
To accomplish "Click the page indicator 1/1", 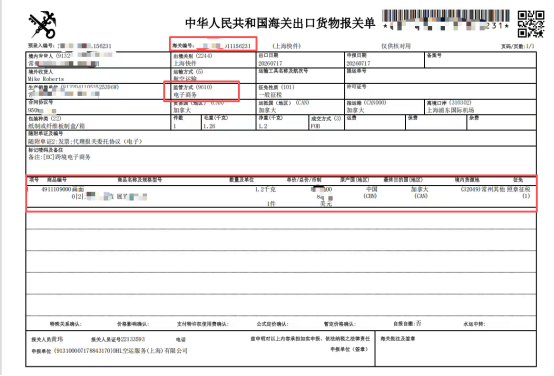I will tap(530, 46).
